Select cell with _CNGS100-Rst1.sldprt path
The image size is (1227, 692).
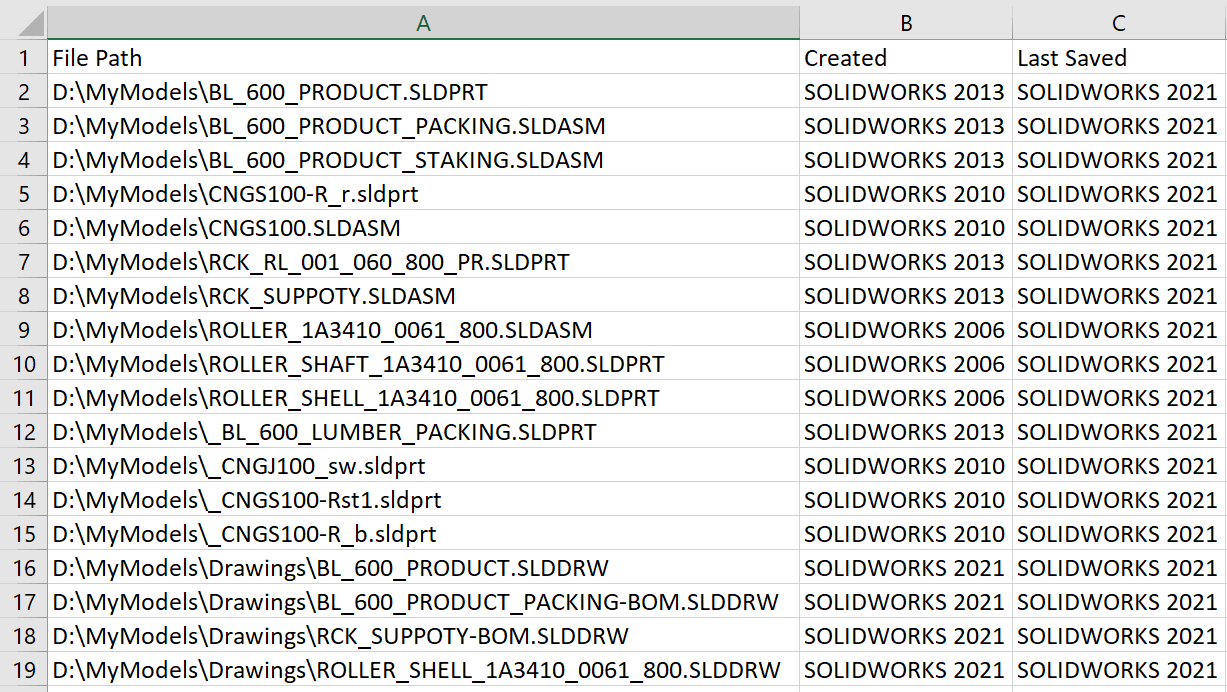[423, 500]
